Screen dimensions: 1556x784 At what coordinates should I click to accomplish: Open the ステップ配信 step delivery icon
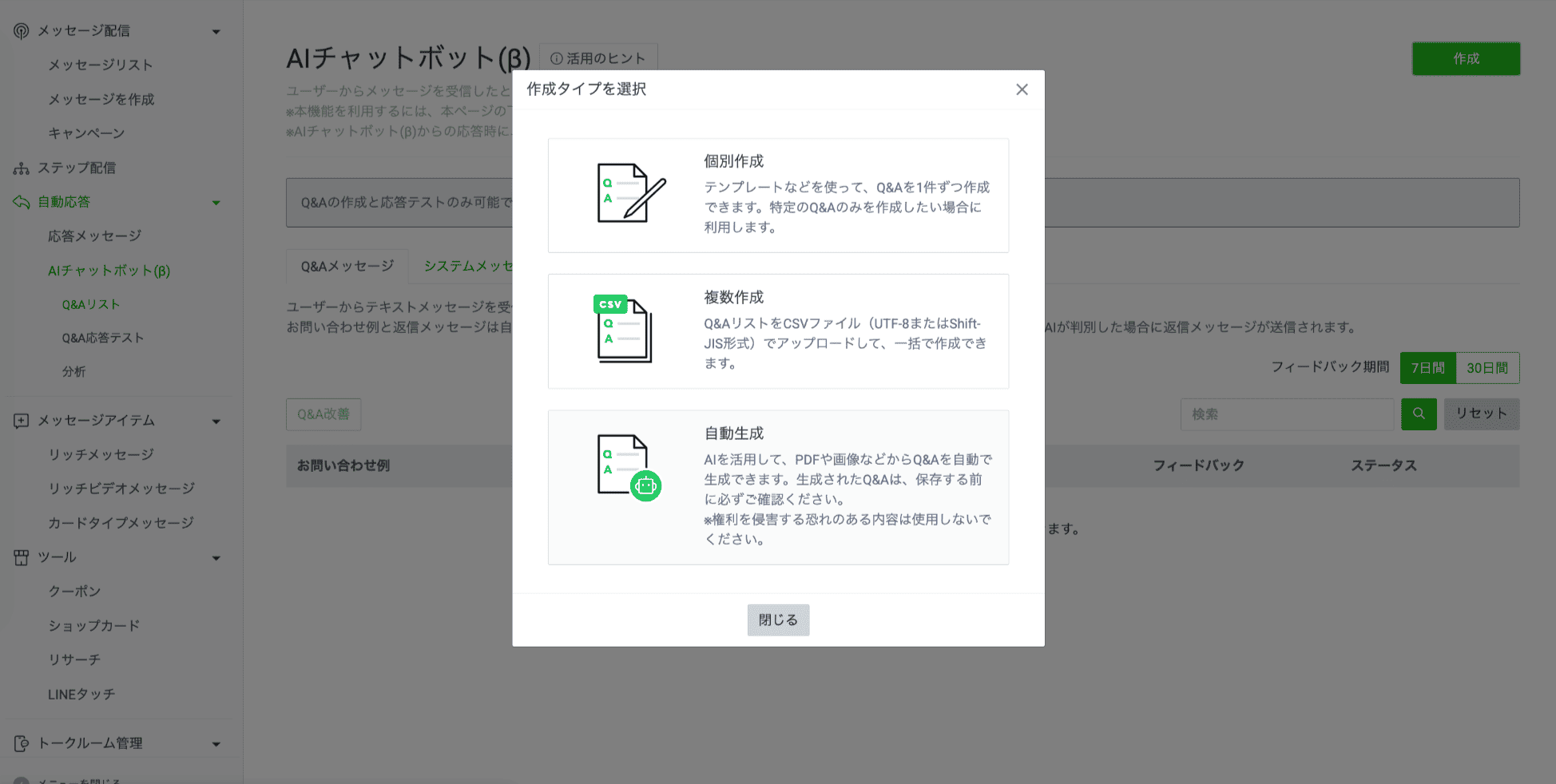[x=21, y=168]
